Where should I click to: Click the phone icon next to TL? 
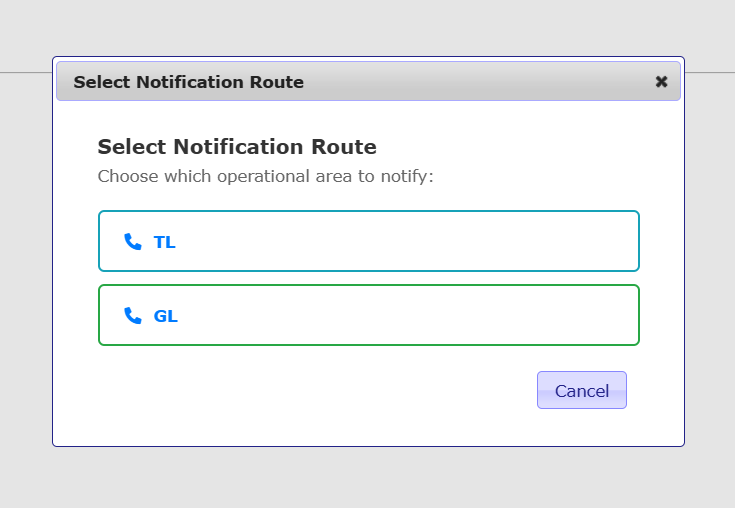tap(133, 241)
